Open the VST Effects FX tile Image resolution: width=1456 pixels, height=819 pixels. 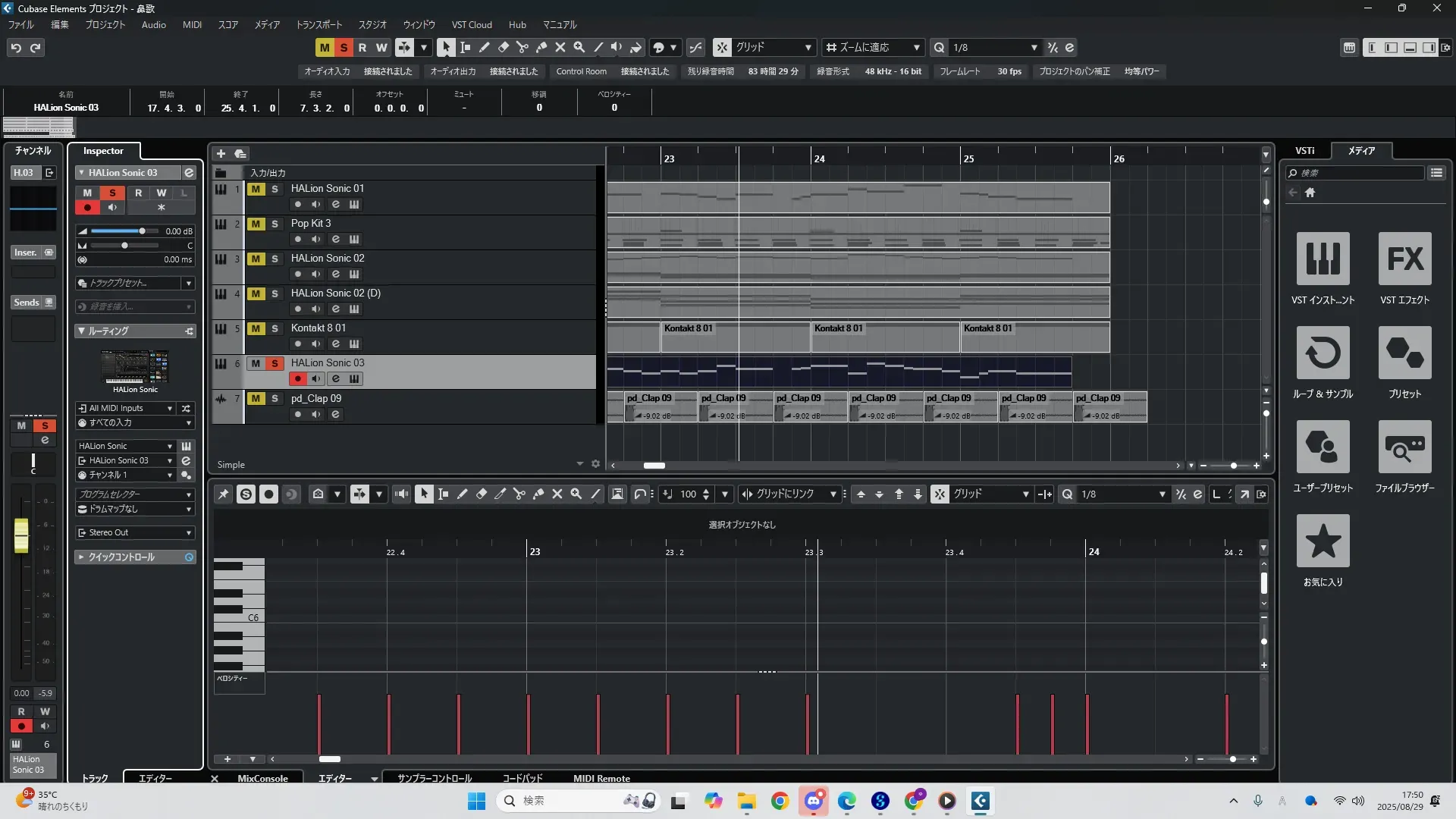click(1404, 259)
